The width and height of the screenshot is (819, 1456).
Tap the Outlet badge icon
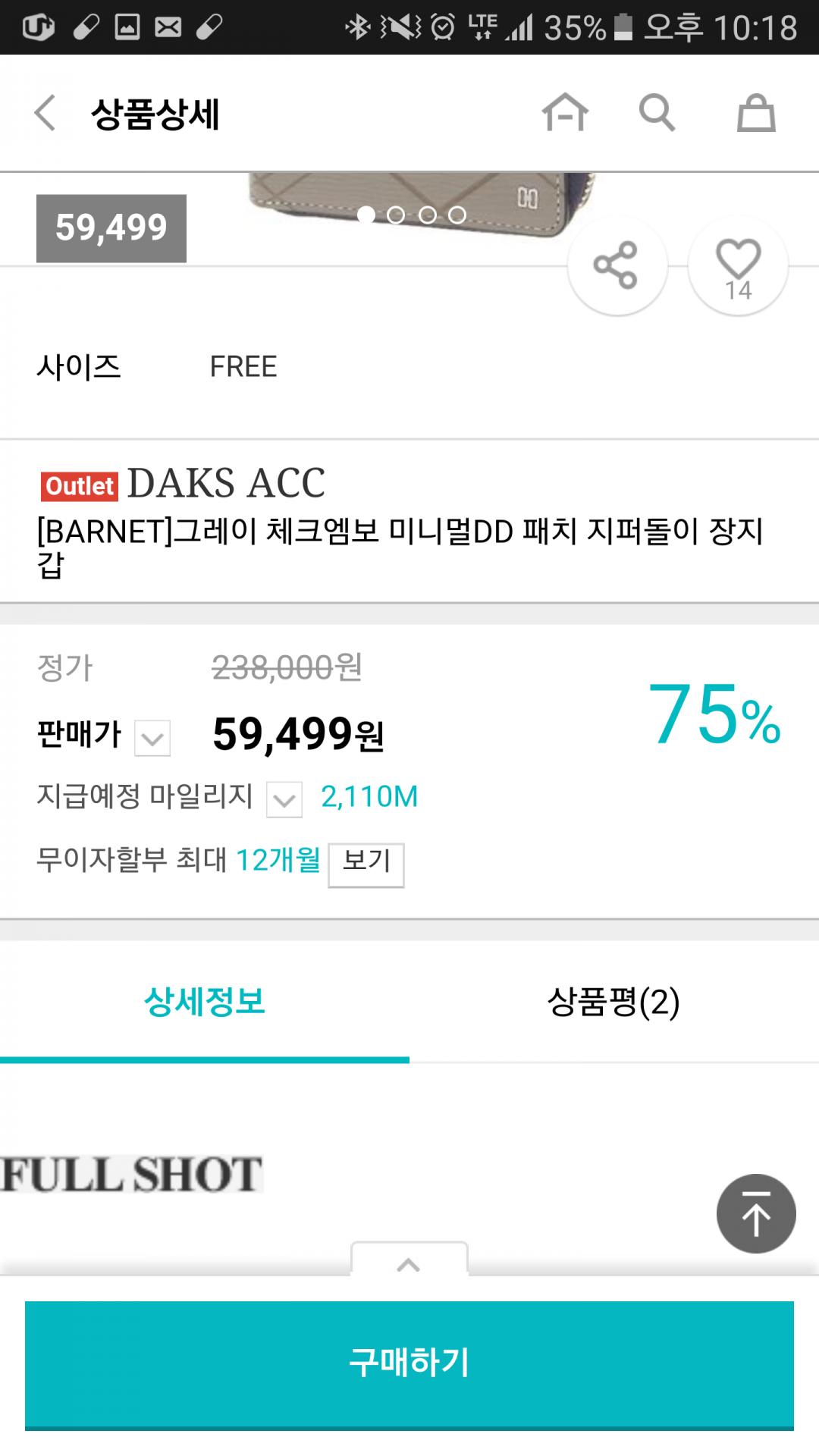coord(80,485)
